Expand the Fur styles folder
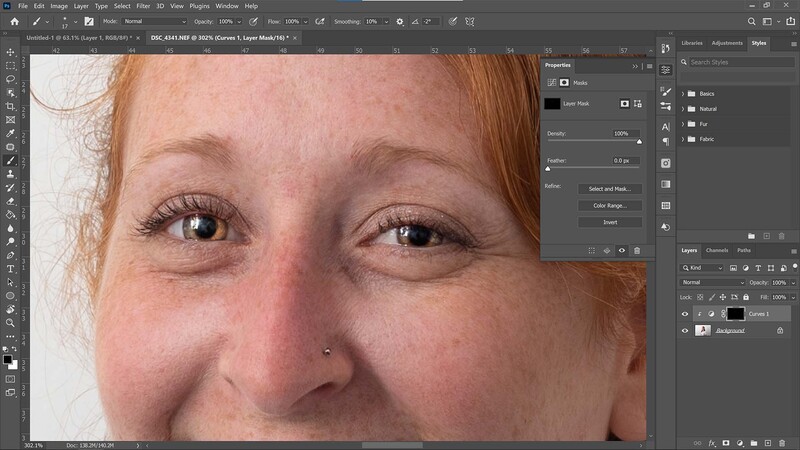Image resolution: width=800 pixels, height=450 pixels. (x=683, y=124)
